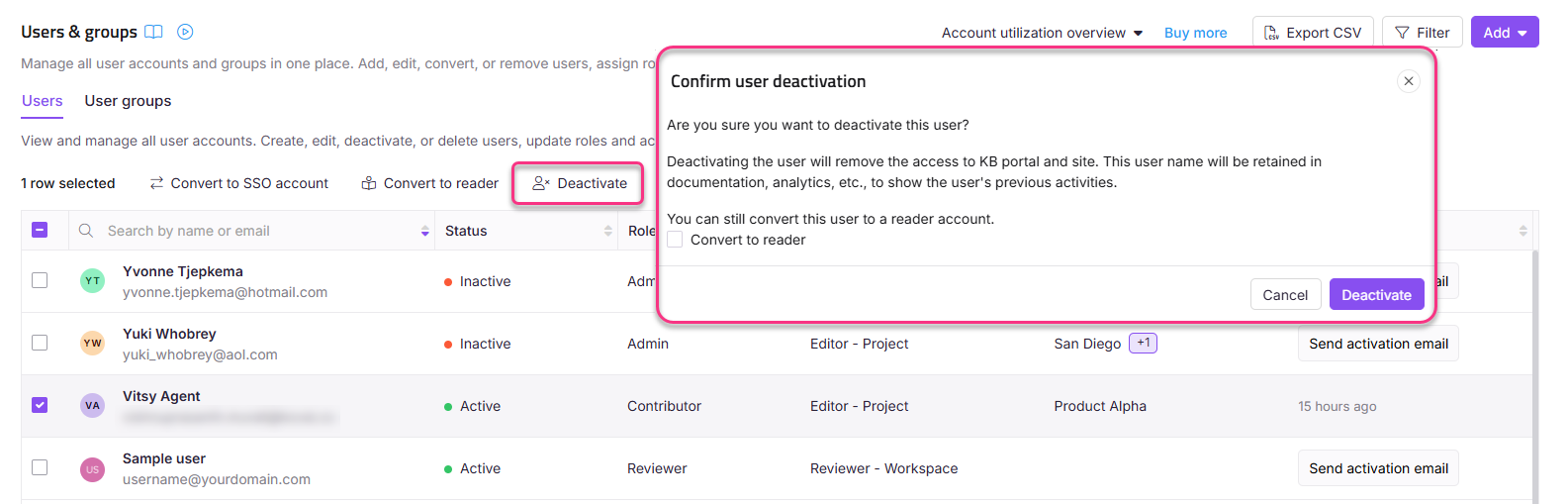
Task: Click the email yvonne.tjepkema@hotmail.com
Action: pos(225,292)
